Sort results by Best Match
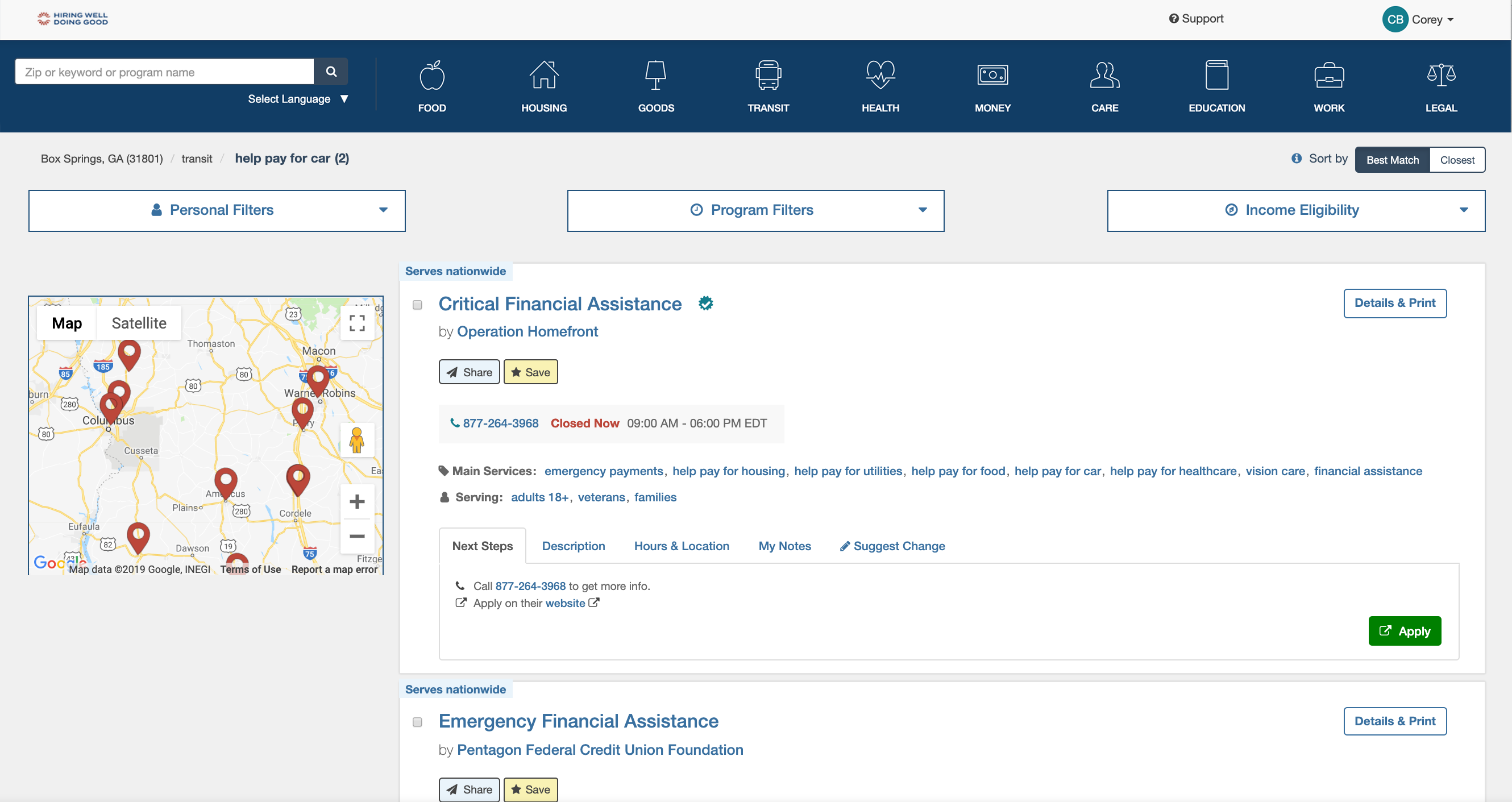The width and height of the screenshot is (1512, 802). click(1392, 160)
